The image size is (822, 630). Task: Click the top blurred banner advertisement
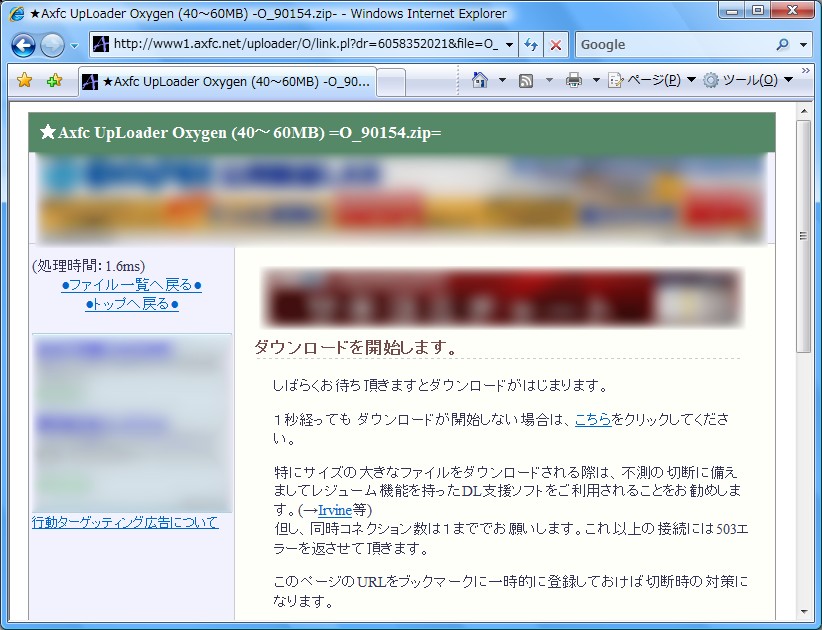pos(402,199)
